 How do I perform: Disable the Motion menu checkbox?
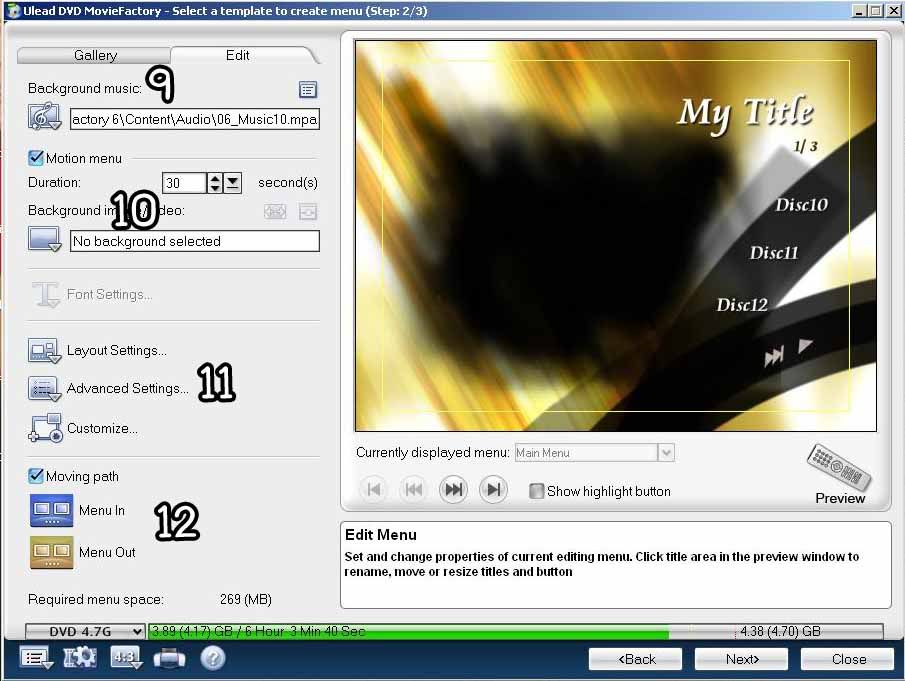[36, 158]
